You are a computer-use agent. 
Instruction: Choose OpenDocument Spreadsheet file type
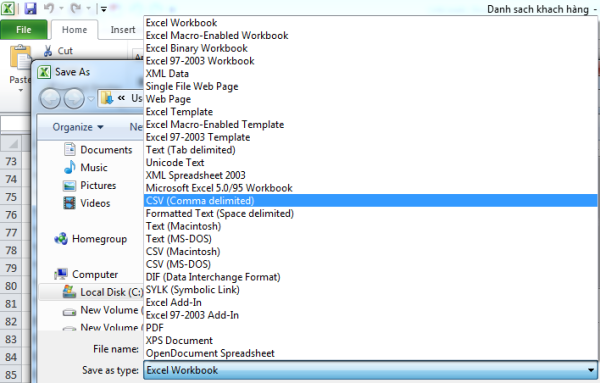click(x=370, y=353)
